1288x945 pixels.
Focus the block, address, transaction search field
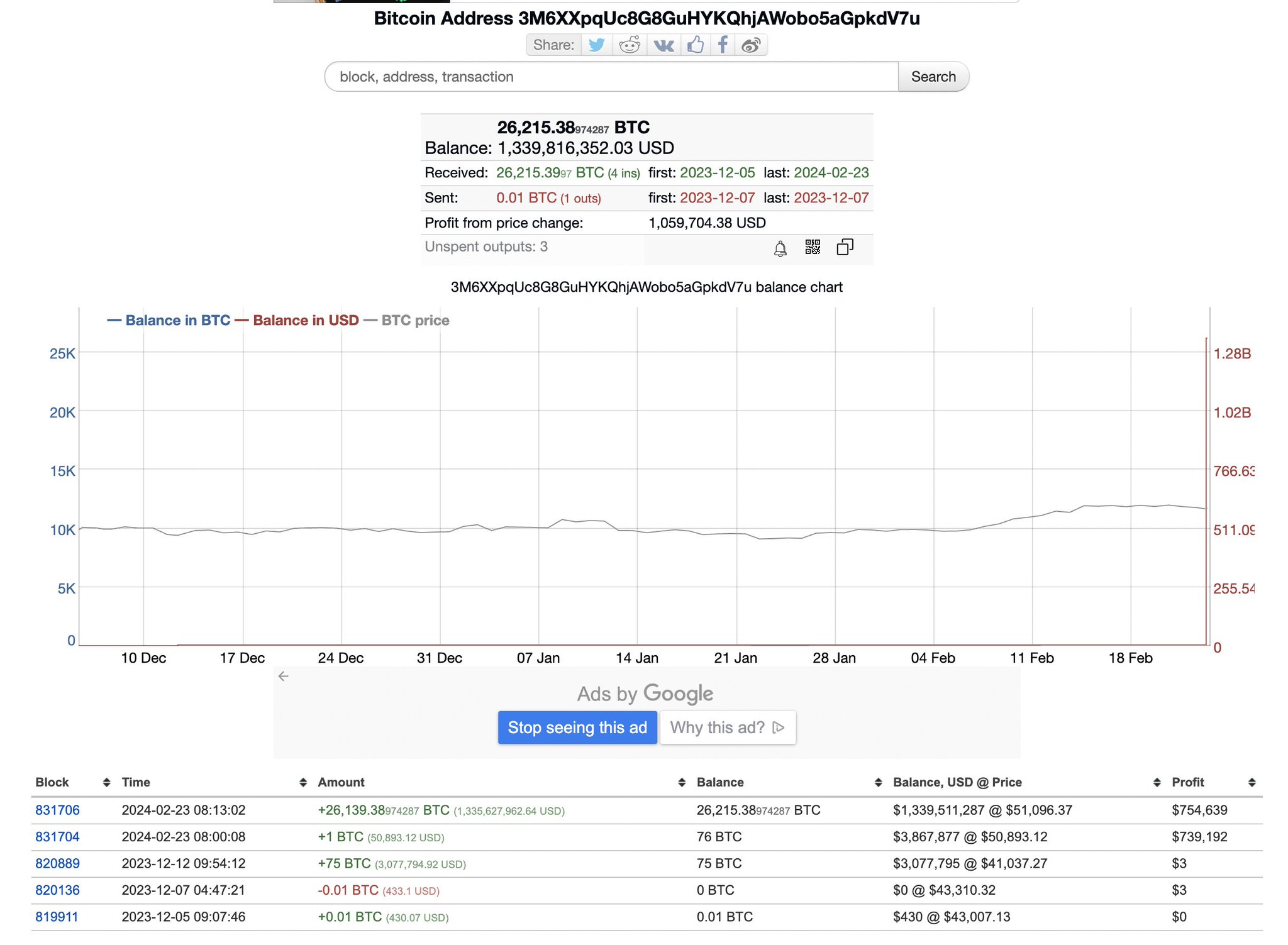[610, 77]
